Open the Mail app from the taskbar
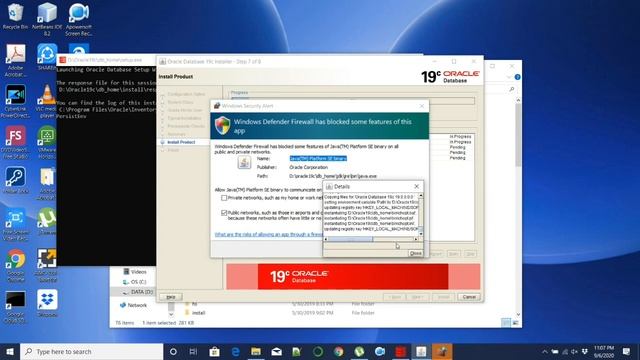This screenshot has width=640, height=360. click(x=276, y=351)
